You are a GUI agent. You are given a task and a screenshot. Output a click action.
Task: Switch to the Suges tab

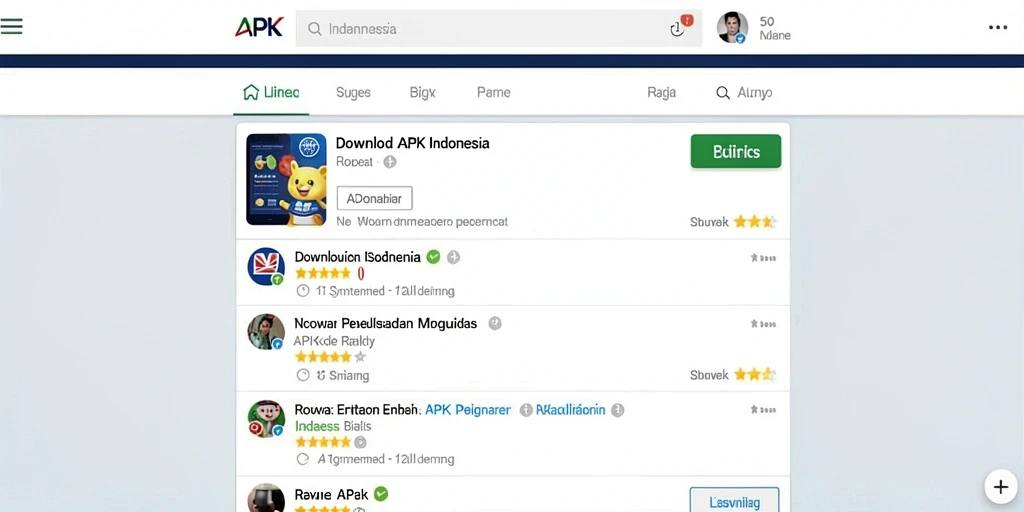pyautogui.click(x=353, y=93)
